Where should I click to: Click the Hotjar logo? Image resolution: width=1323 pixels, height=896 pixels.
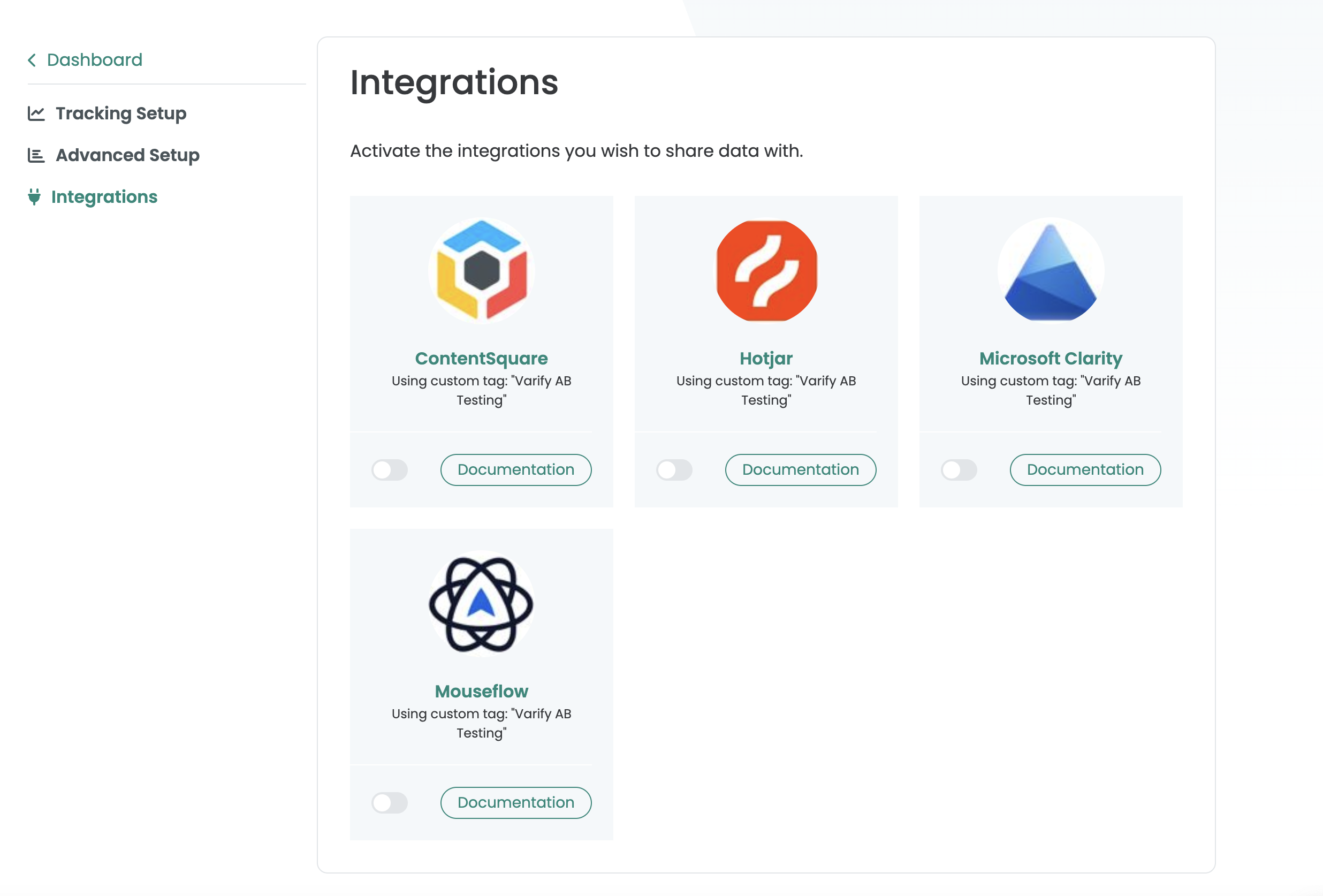coord(766,270)
